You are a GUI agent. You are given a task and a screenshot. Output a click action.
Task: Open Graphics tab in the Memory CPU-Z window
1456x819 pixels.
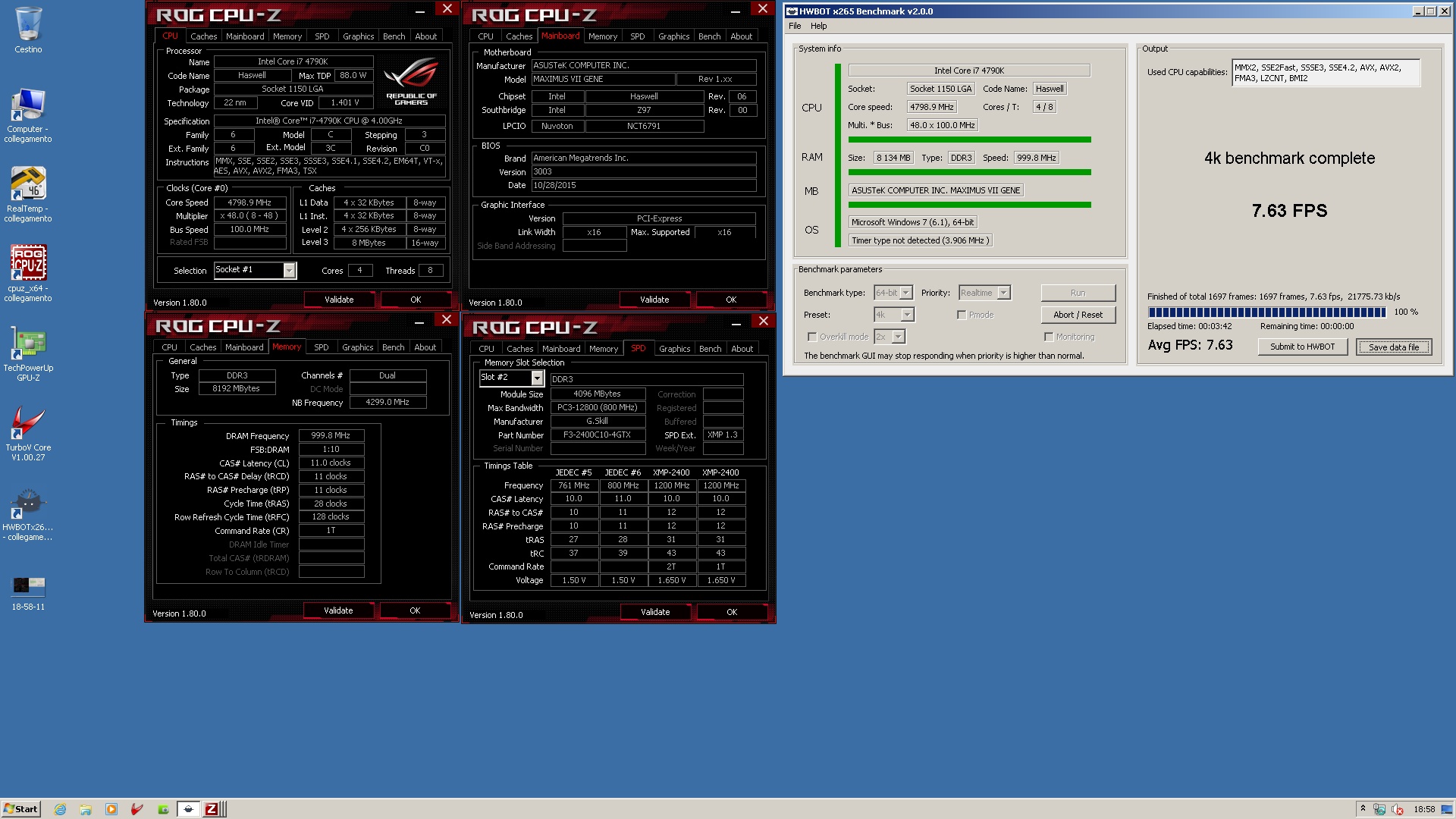pos(357,347)
